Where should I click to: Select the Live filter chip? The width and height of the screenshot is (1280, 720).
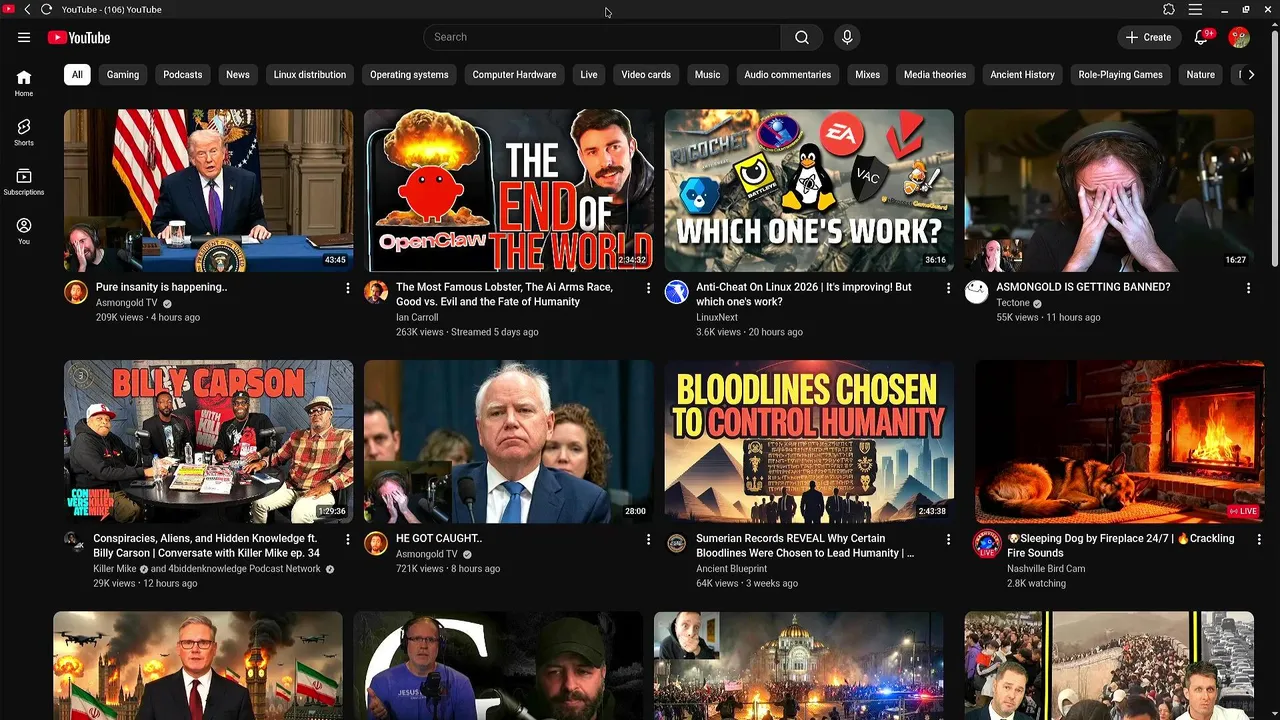point(589,75)
